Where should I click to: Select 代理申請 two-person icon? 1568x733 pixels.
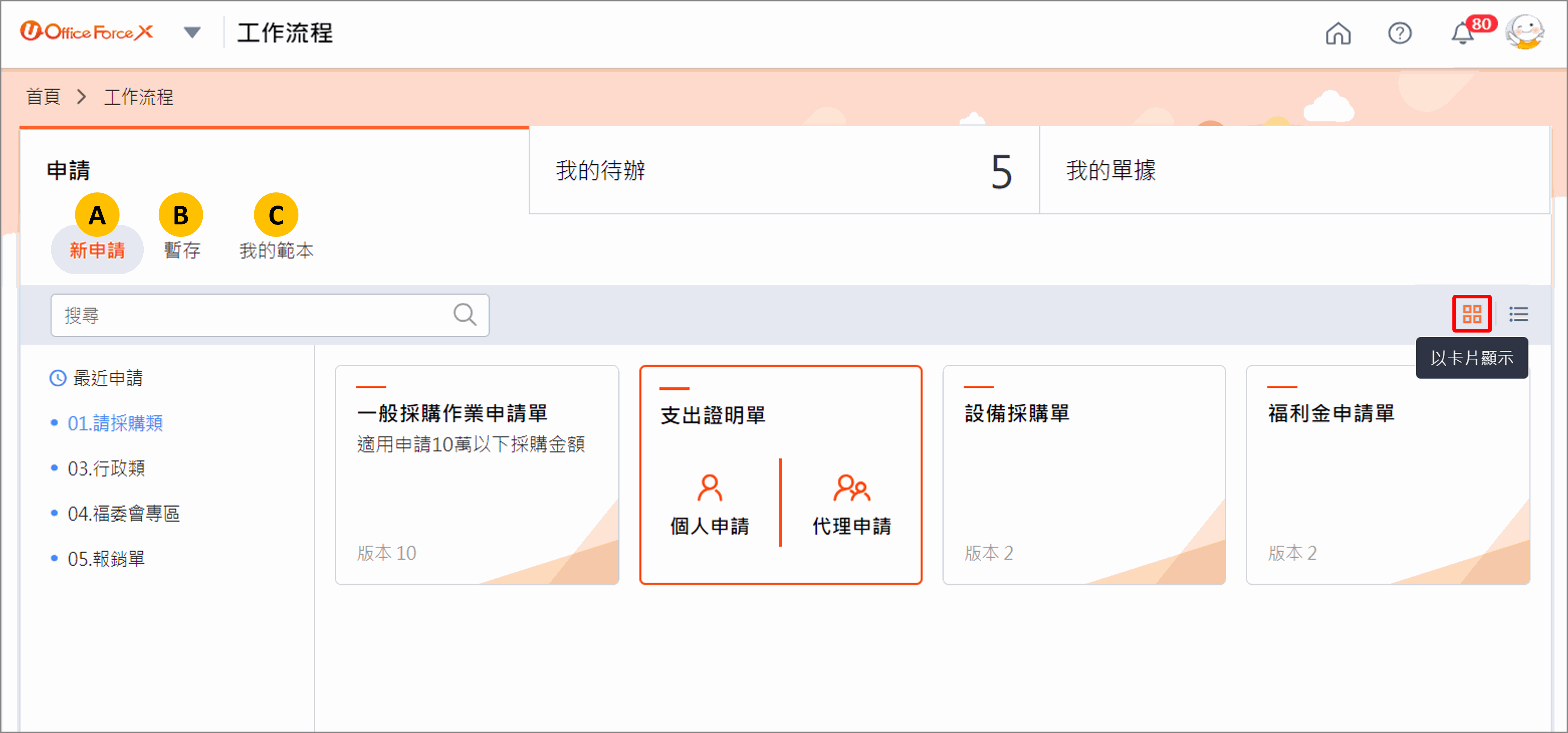tap(852, 488)
